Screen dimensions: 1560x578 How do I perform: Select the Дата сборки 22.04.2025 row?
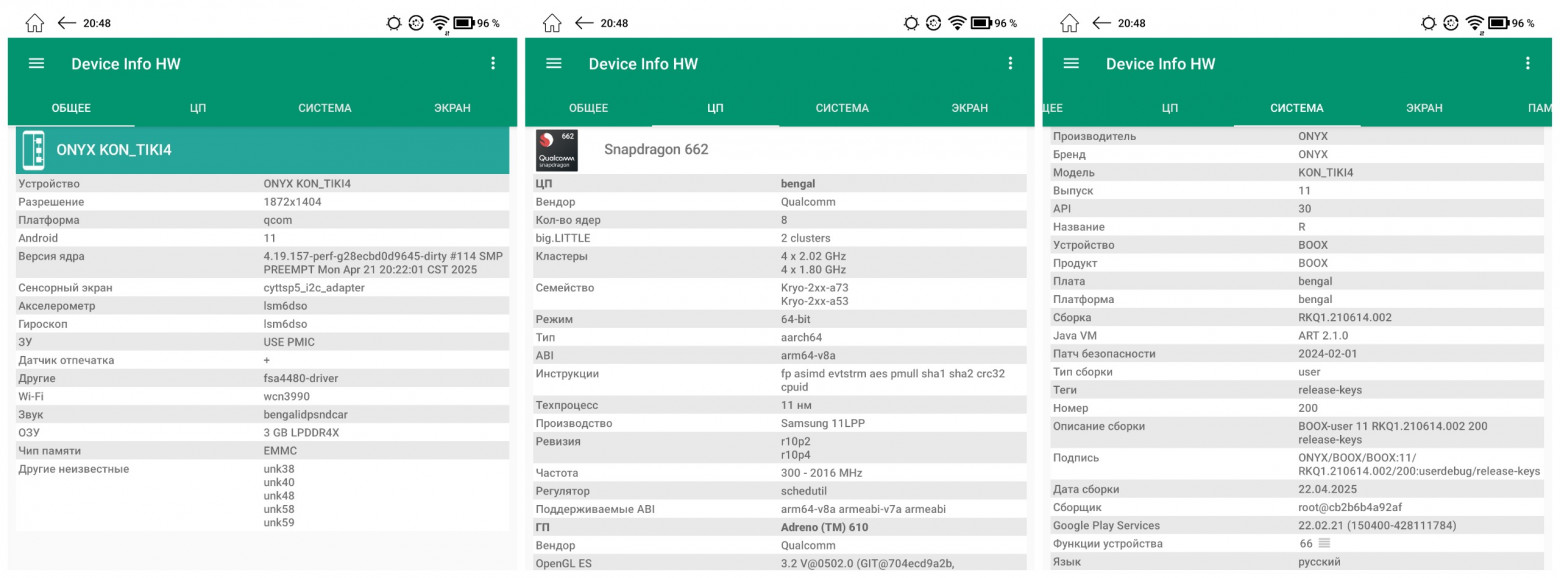pos(1297,489)
